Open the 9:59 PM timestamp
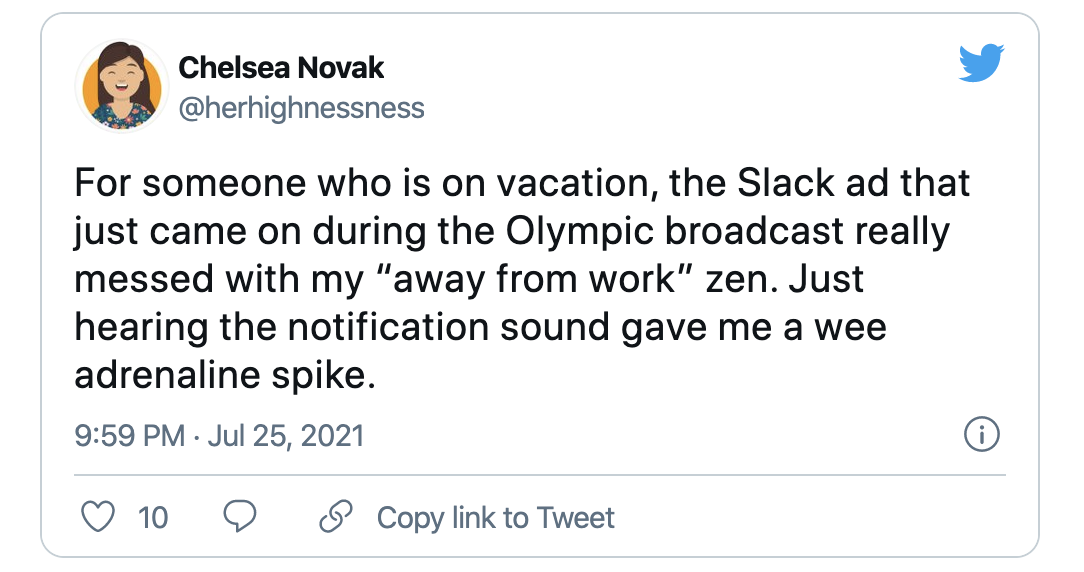The height and width of the screenshot is (572, 1084). point(130,436)
